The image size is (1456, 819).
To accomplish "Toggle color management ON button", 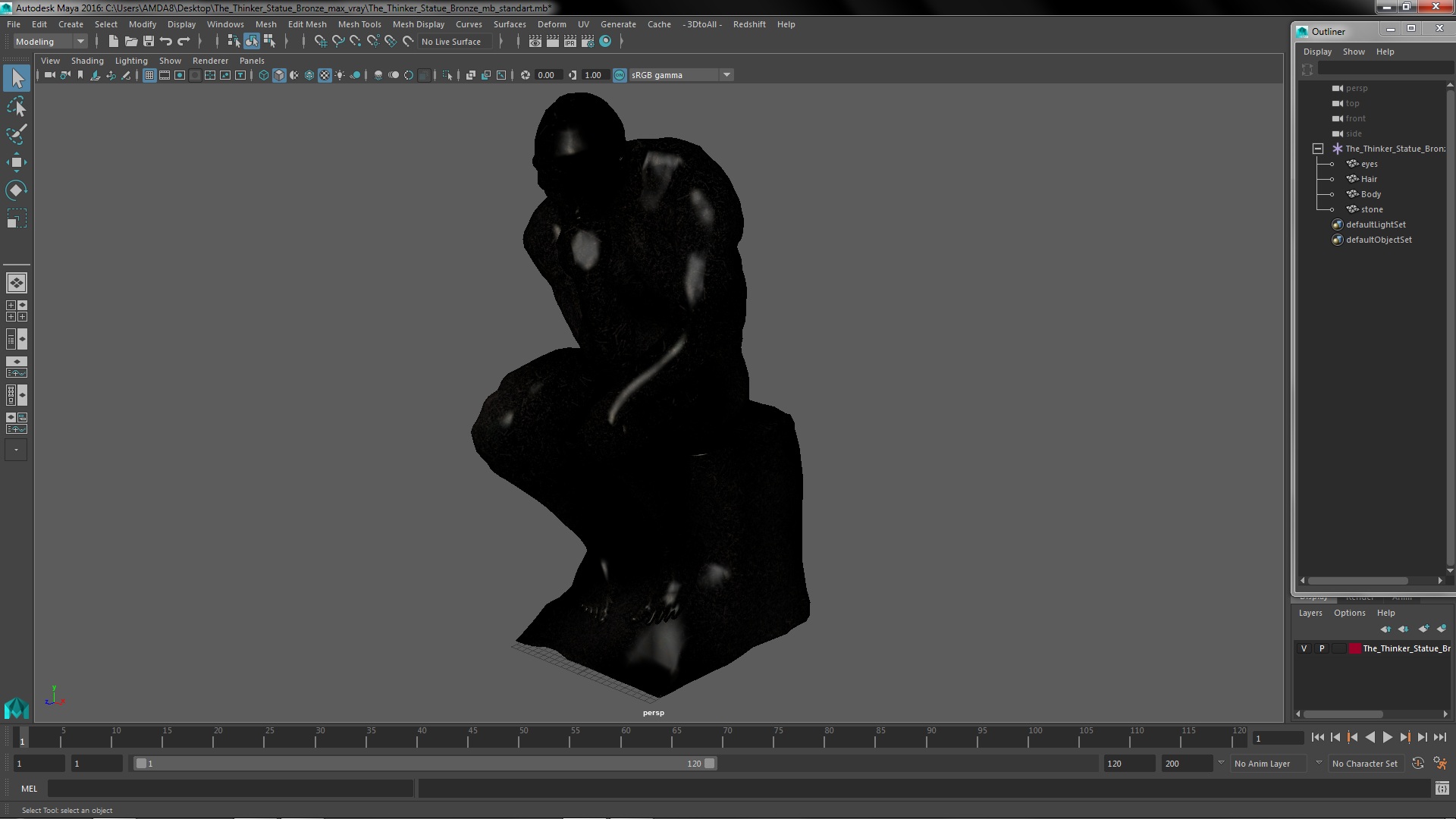I will coord(620,75).
